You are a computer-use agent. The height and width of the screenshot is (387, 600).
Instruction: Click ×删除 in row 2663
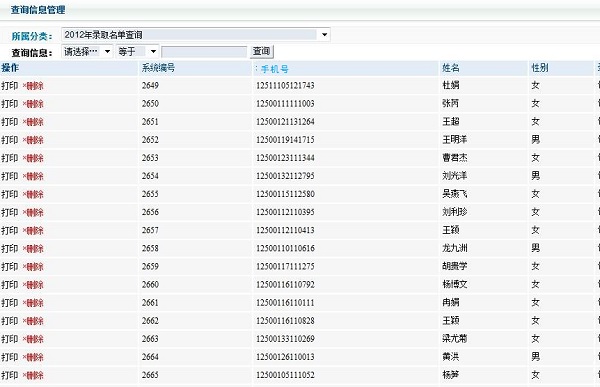[33, 339]
